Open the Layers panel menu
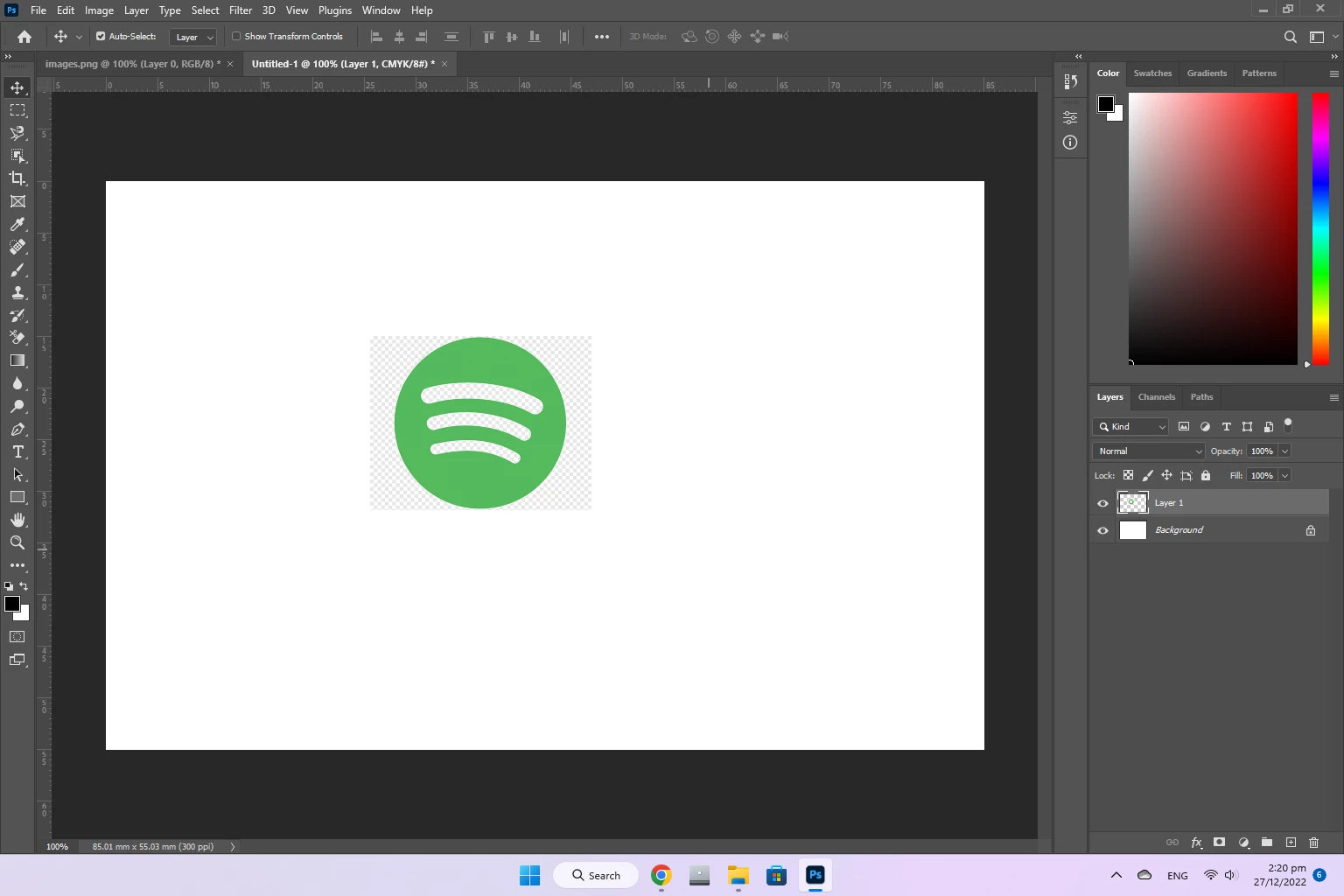1344x896 pixels. coord(1333,397)
